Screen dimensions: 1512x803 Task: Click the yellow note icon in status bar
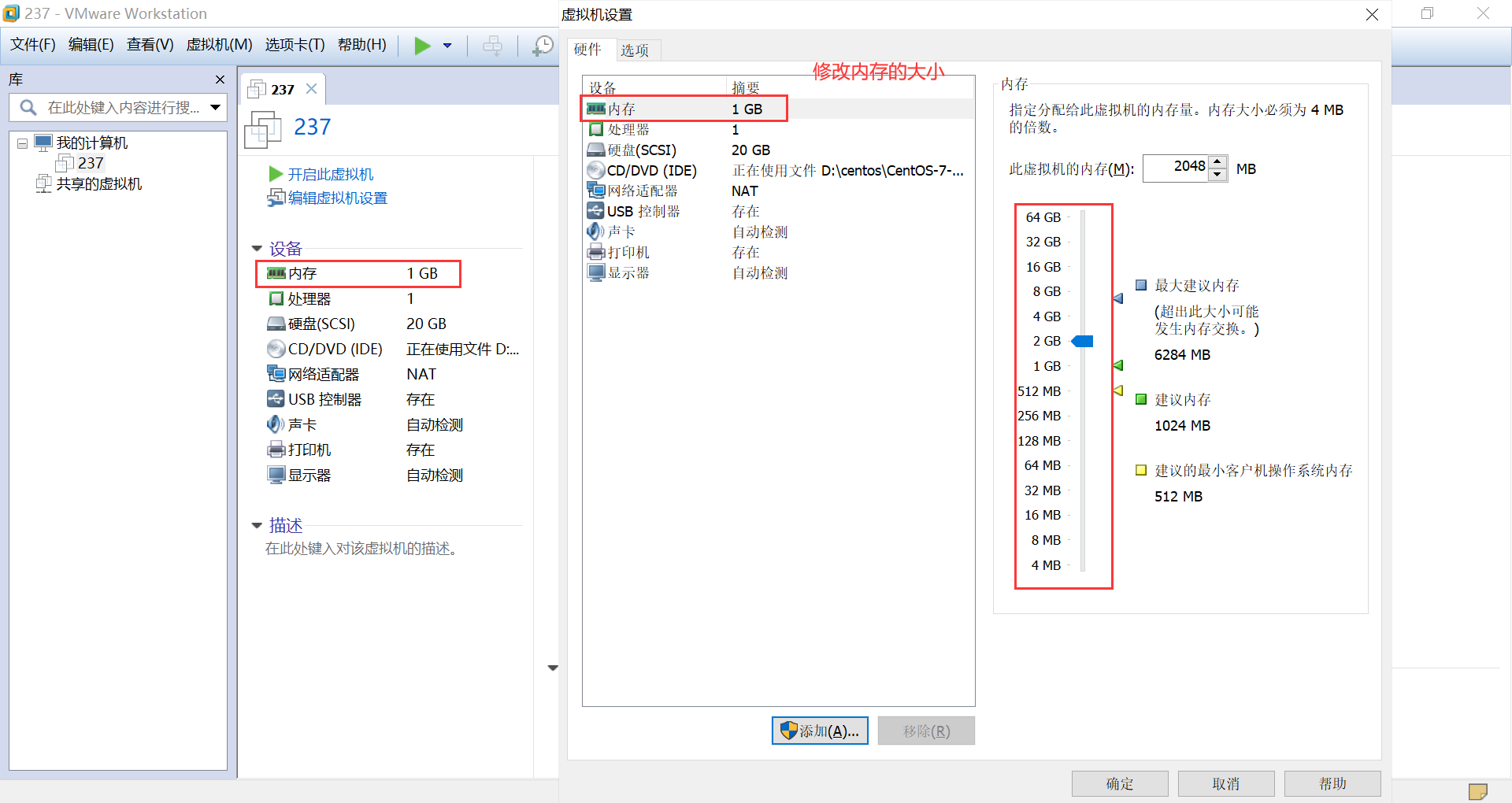(x=1478, y=791)
